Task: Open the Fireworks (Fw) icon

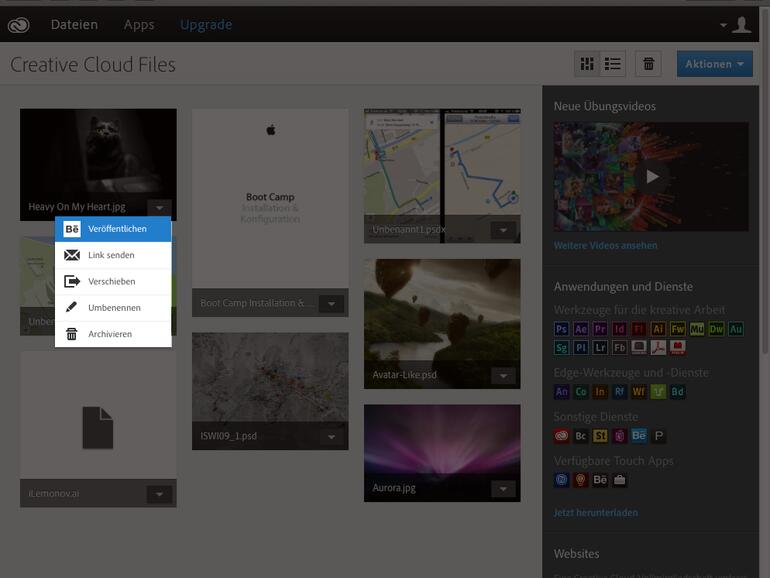Action: [x=678, y=329]
